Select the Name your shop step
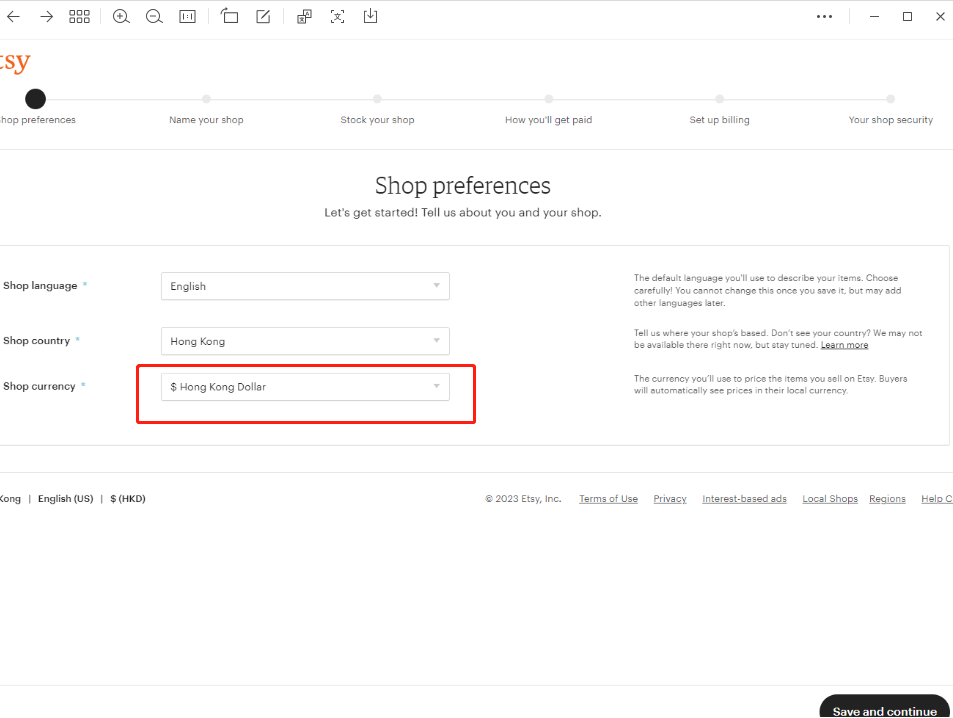953x718 pixels. (206, 119)
